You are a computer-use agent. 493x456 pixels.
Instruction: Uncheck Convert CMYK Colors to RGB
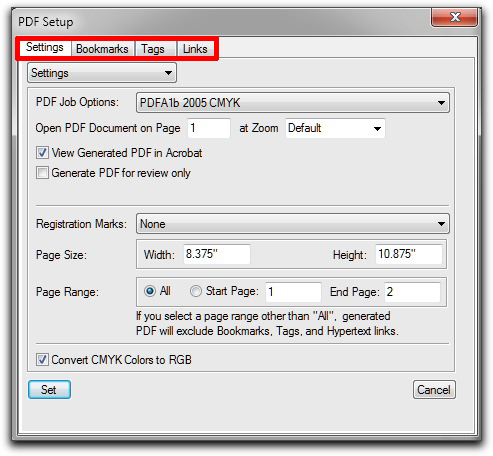(x=42, y=360)
